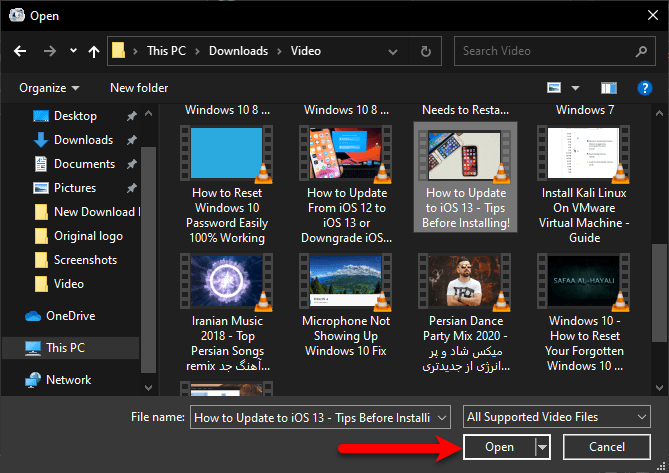The height and width of the screenshot is (473, 669).
Task: Click file list scrollbar down arrow
Action: click(x=659, y=388)
